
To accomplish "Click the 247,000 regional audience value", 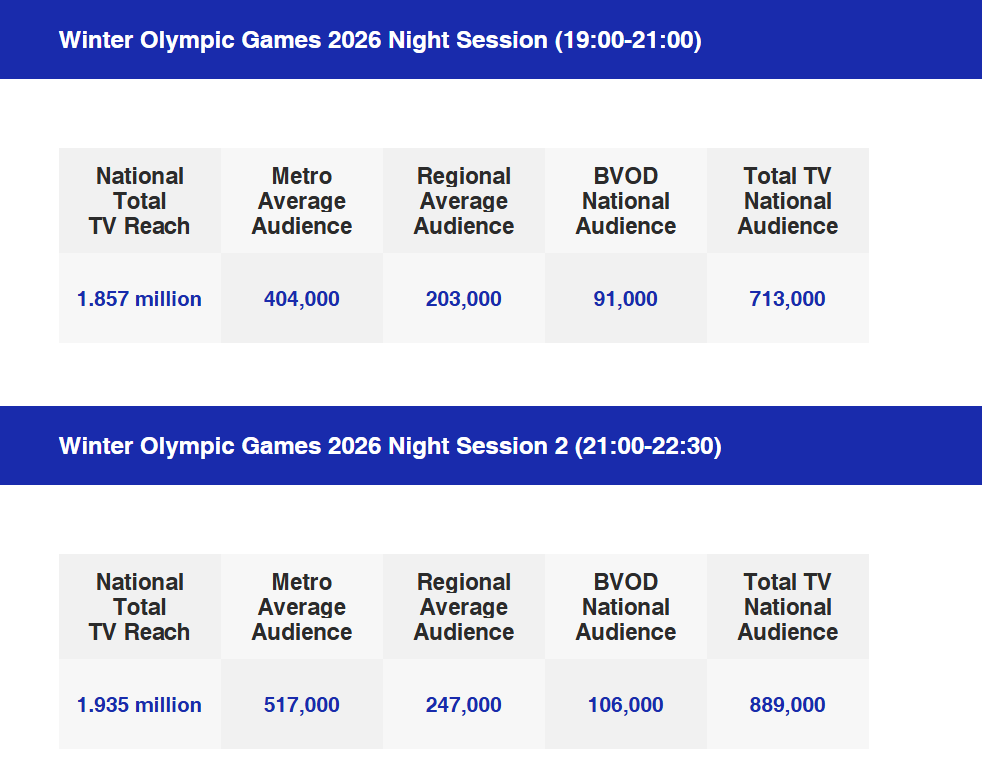I will [464, 705].
